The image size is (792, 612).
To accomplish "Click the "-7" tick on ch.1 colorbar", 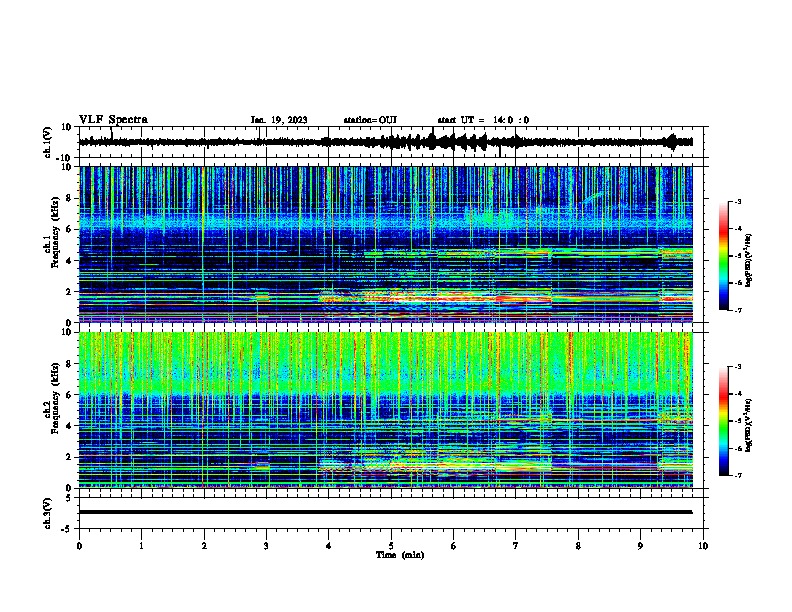I will pyautogui.click(x=738, y=310).
